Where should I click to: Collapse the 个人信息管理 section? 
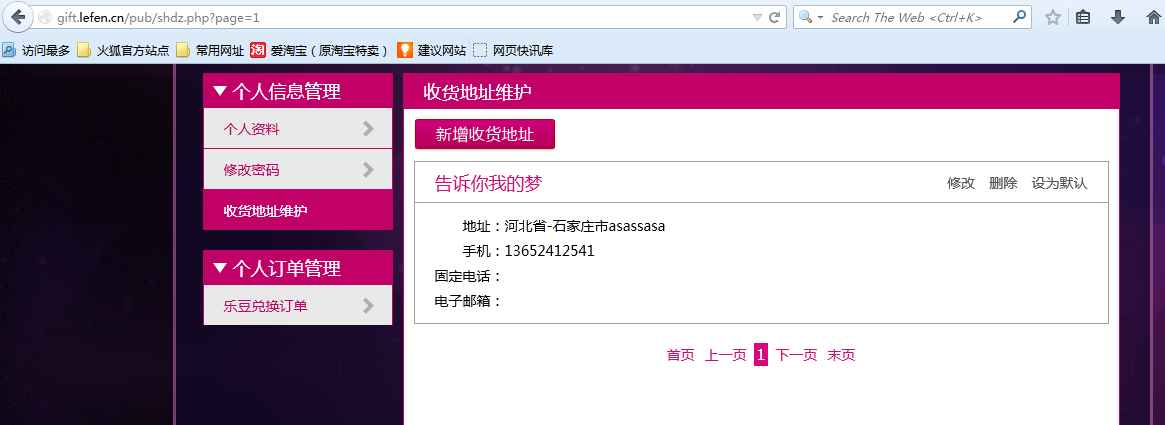pyautogui.click(x=297, y=91)
